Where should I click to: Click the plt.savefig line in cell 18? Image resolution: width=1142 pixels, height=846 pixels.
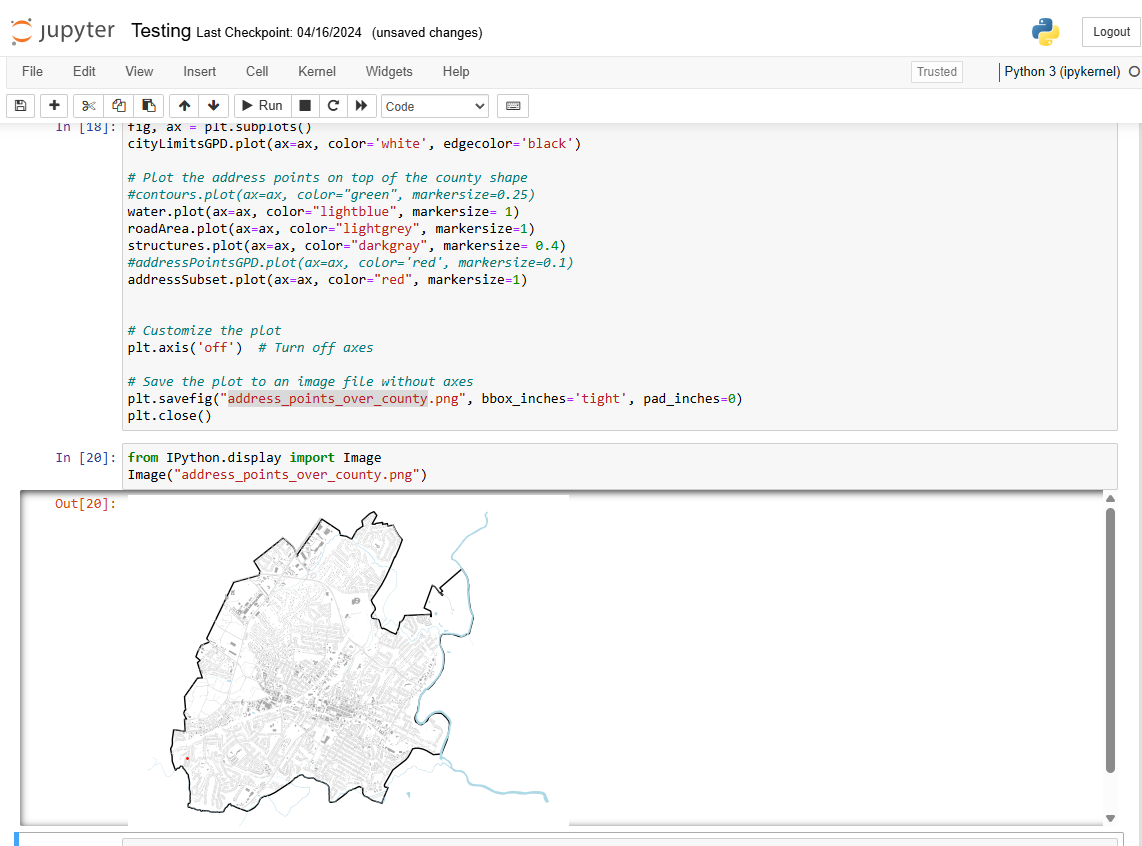[435, 399]
